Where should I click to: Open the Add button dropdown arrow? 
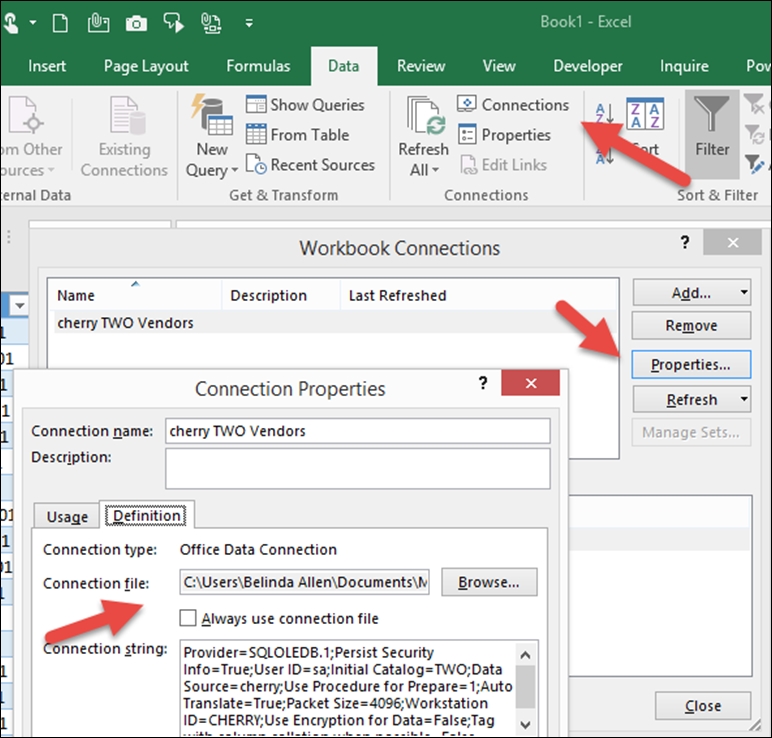tap(744, 292)
